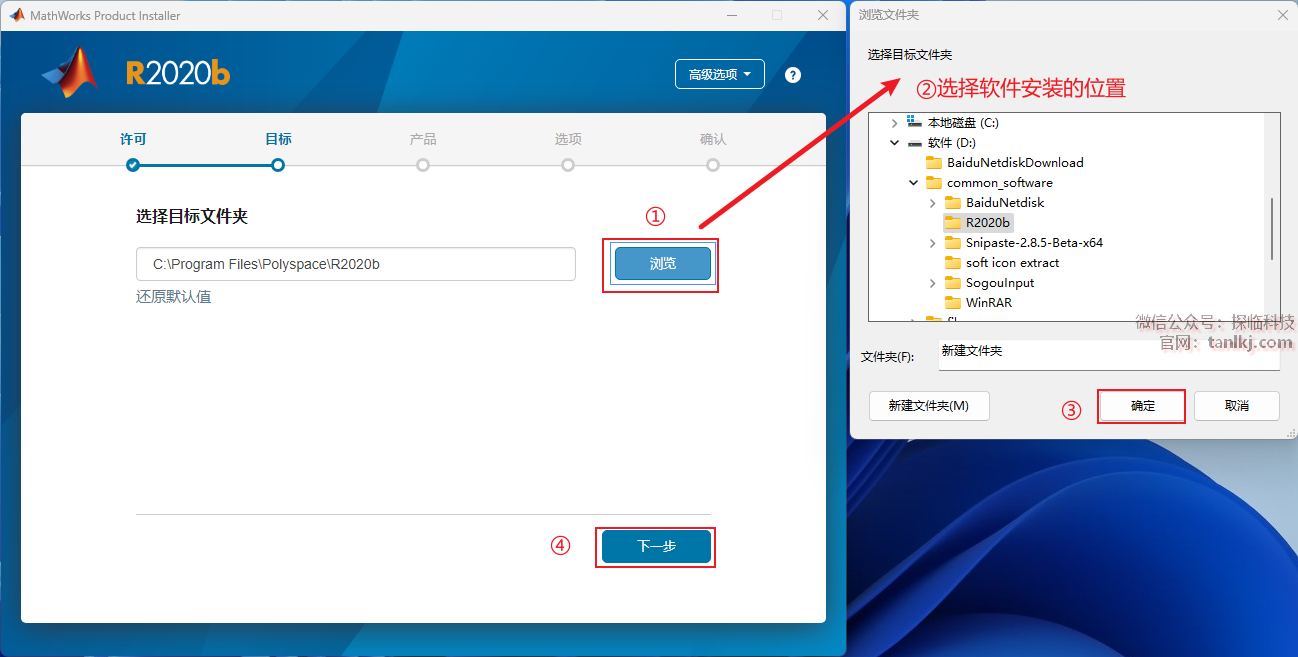Click 取消 in browse folder dialog
The width and height of the screenshot is (1298, 657).
click(x=1237, y=406)
